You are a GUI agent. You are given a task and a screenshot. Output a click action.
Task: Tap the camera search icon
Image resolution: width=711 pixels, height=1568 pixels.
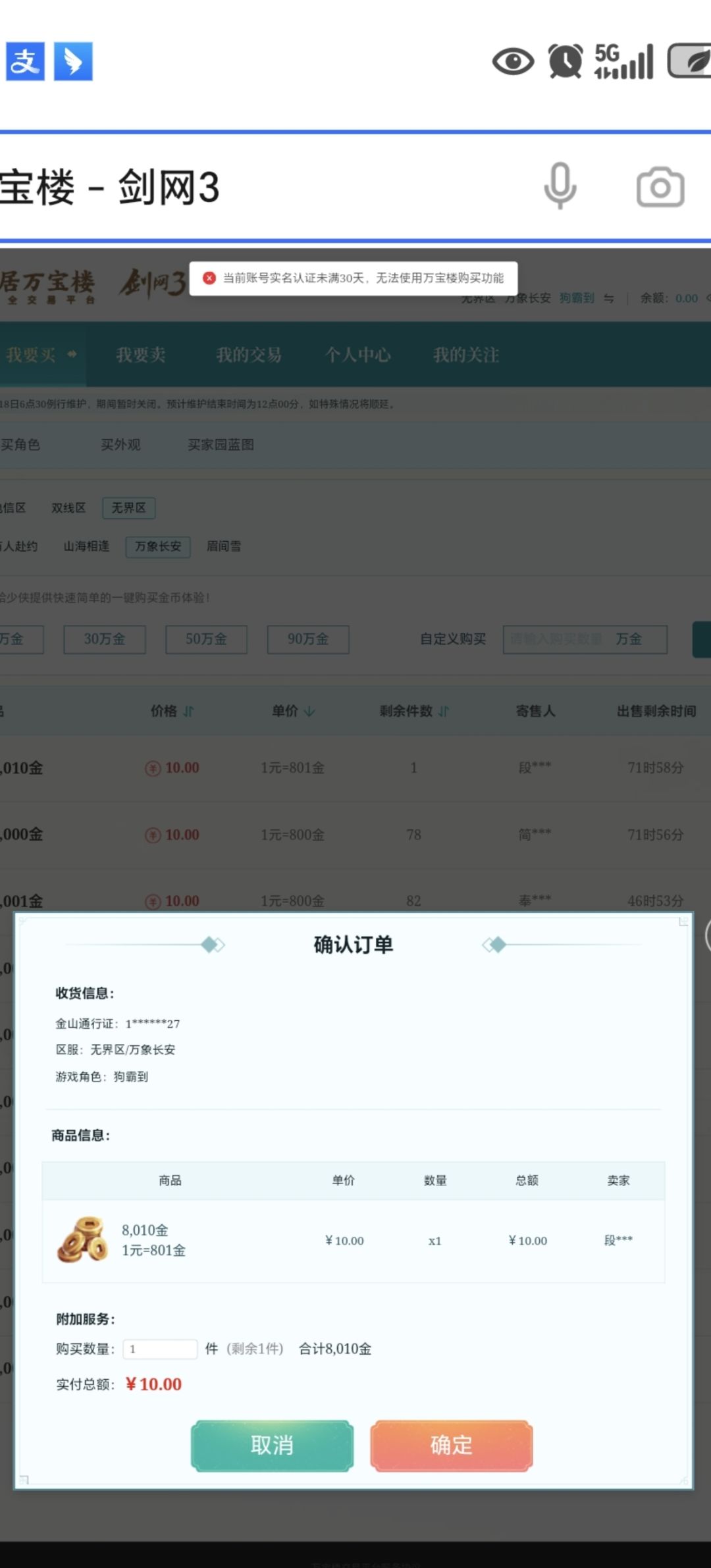pos(660,188)
